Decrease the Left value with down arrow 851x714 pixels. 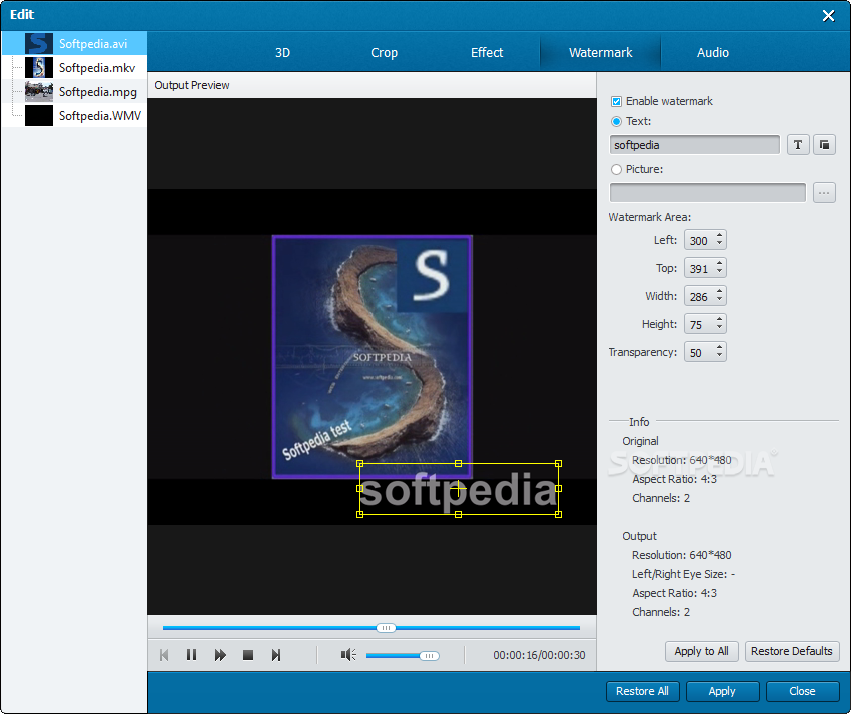720,244
